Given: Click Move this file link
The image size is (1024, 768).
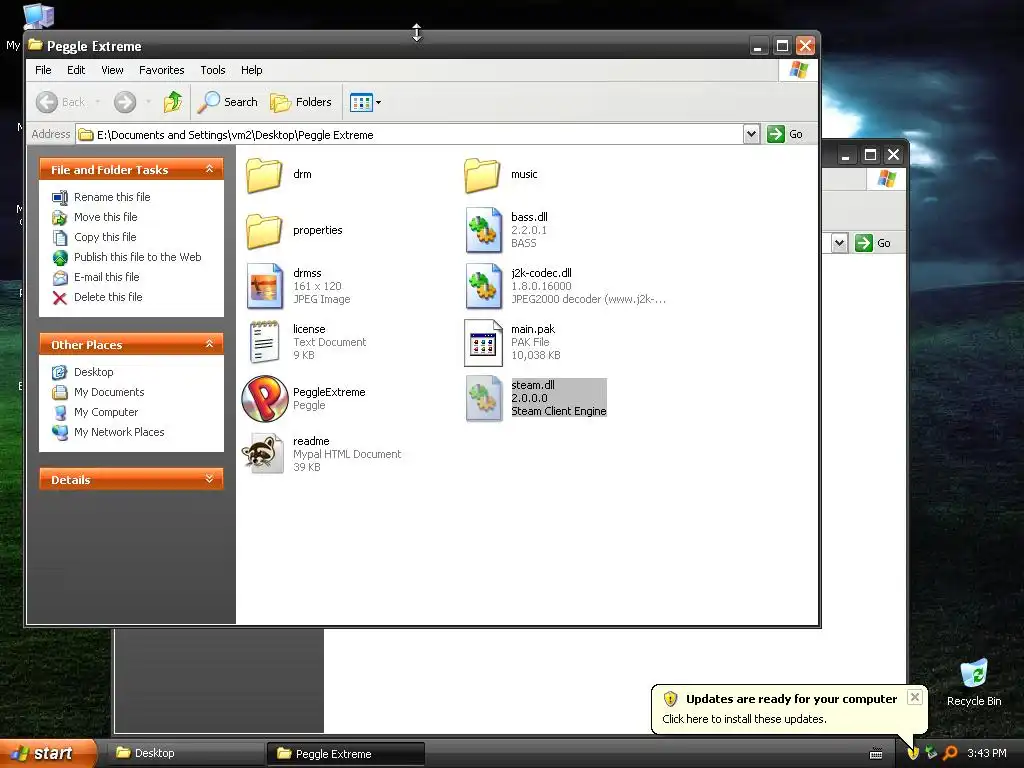Looking at the screenshot, I should click(105, 217).
